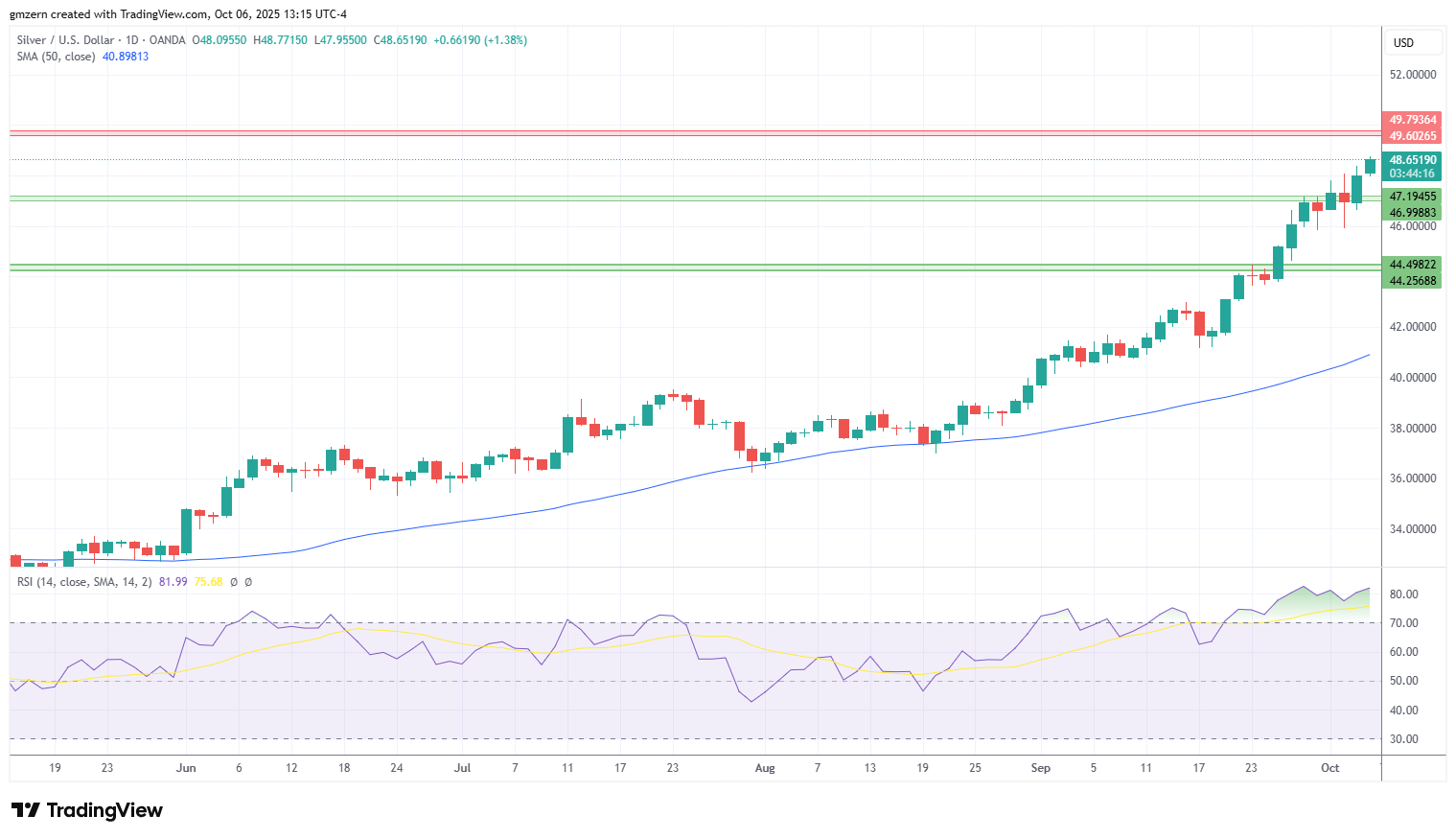Click the TradingView logo at bottom left
This screenshot has height=839, width=1456.
pyautogui.click(x=86, y=810)
